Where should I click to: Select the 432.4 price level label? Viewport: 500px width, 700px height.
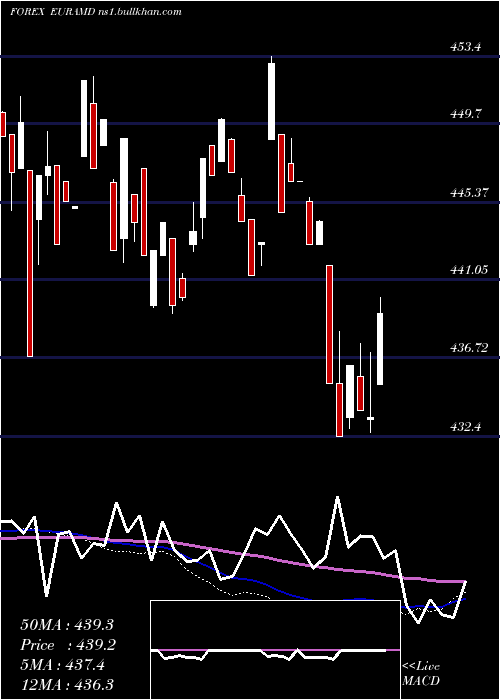[465, 427]
